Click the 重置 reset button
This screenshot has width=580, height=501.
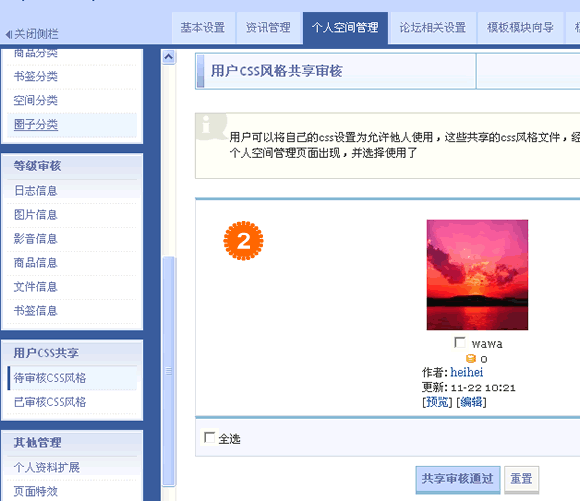click(x=522, y=480)
